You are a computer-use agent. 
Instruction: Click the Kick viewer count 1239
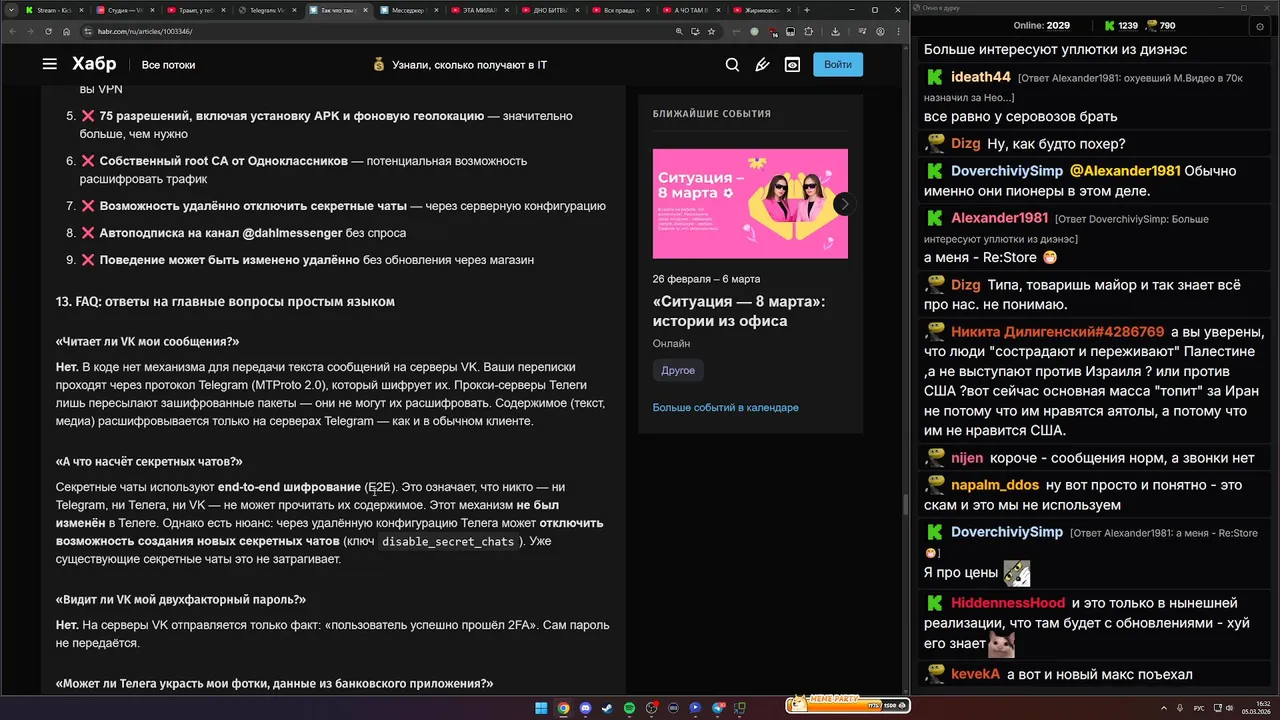pos(1128,25)
